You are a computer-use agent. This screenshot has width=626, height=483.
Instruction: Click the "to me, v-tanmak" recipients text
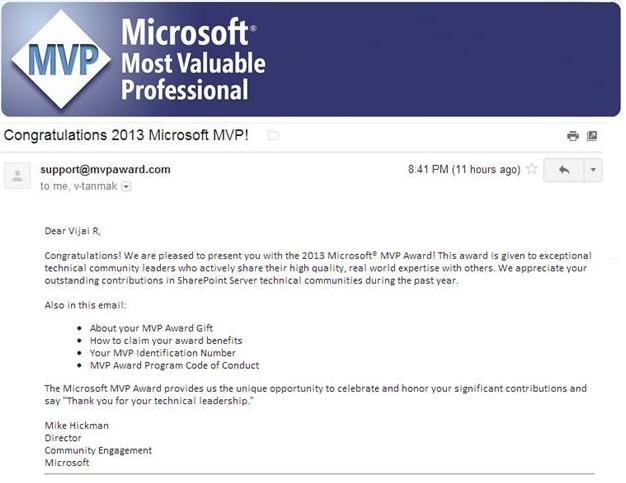(x=78, y=187)
